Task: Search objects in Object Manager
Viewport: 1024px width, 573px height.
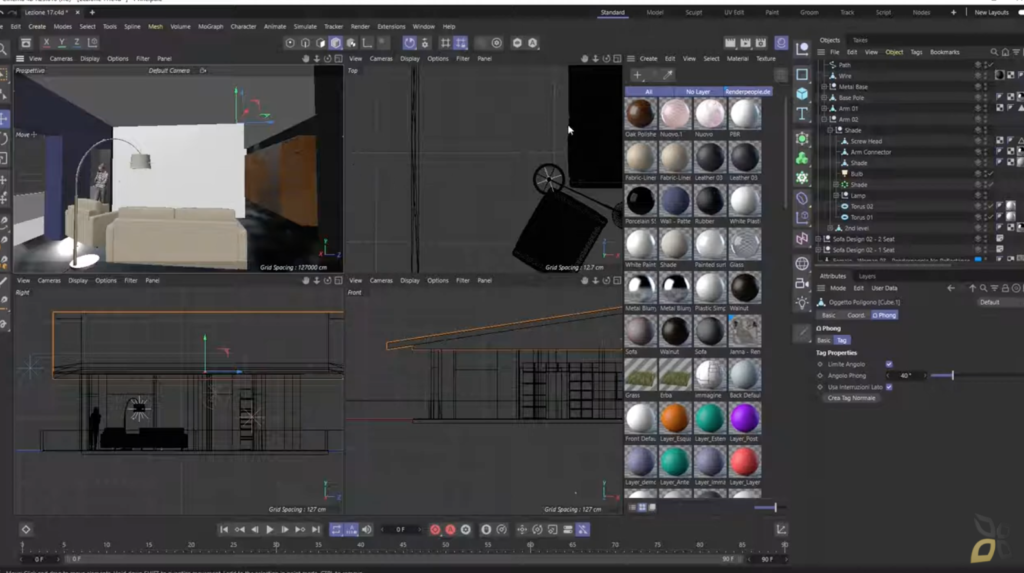Action: point(994,52)
